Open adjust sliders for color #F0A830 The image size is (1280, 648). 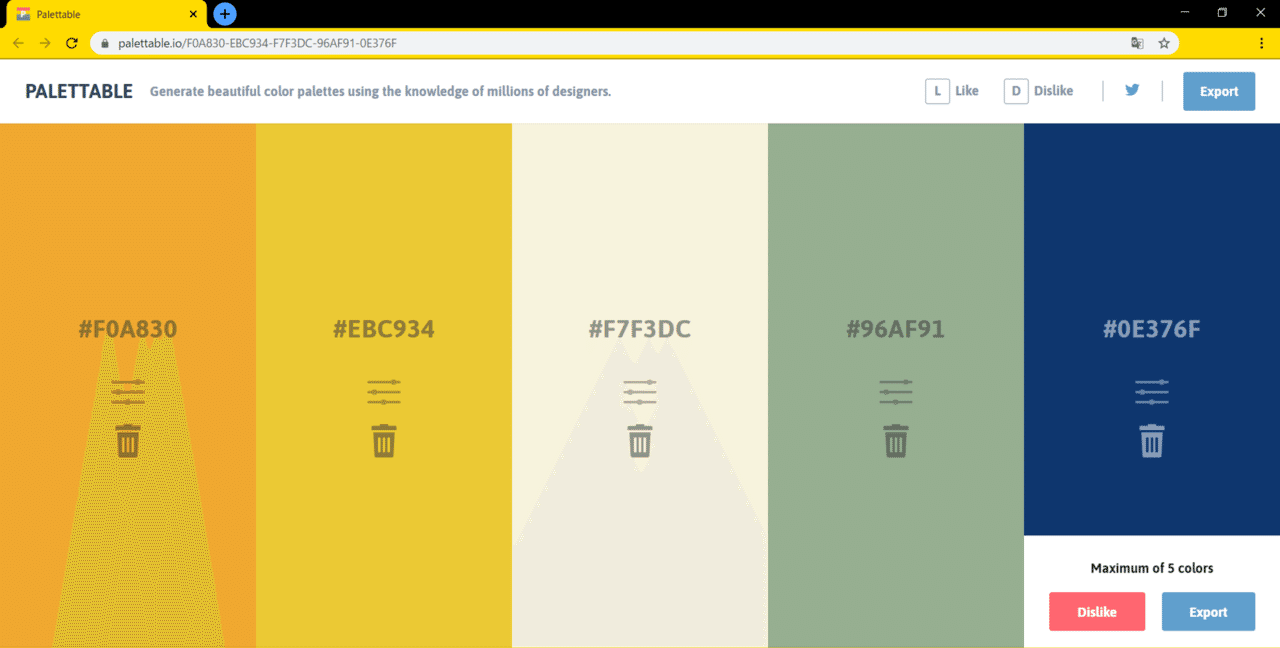click(128, 392)
